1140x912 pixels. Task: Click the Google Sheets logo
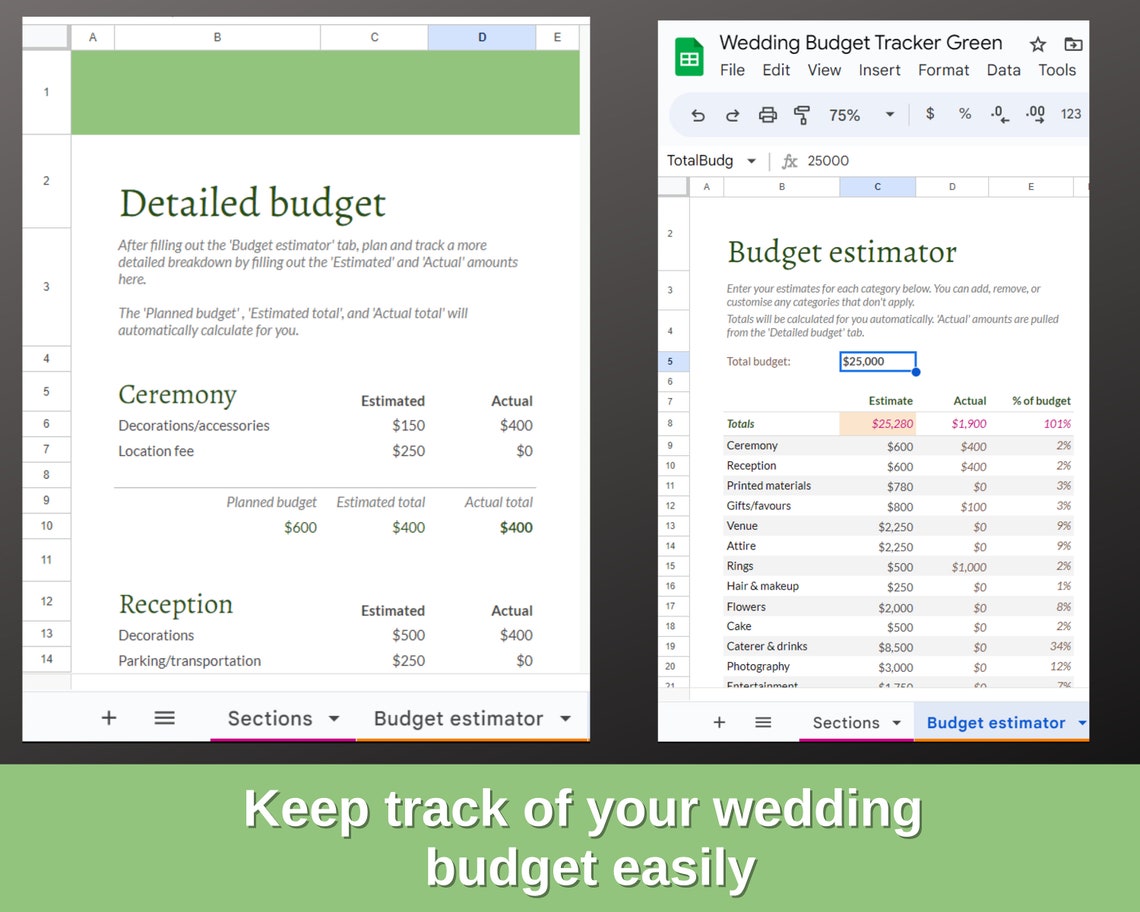689,56
